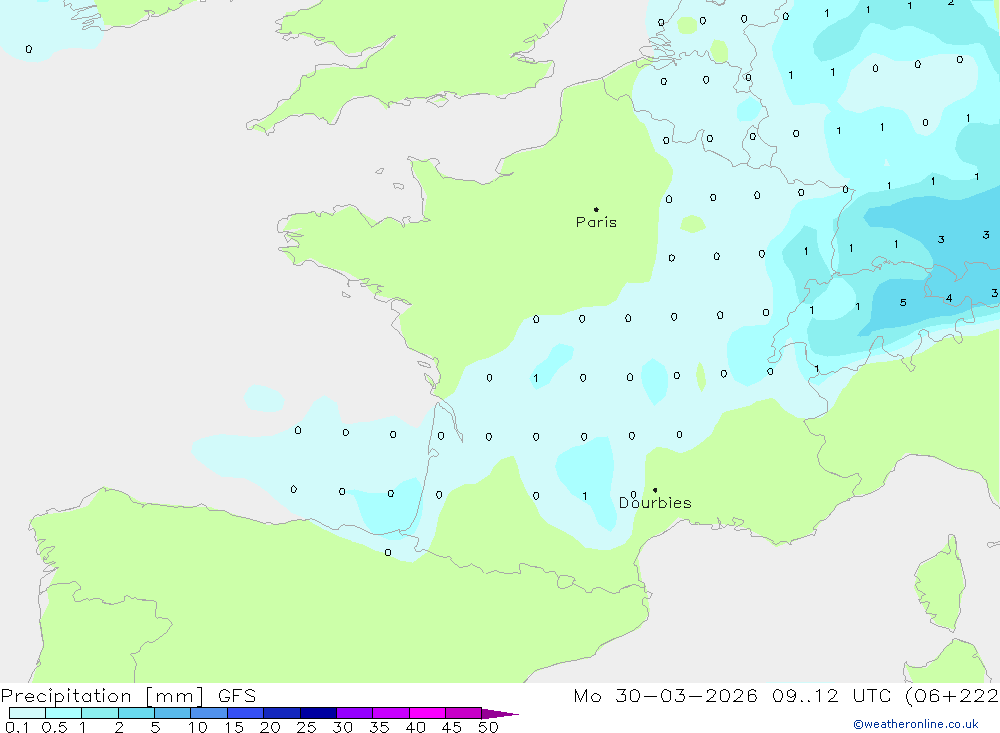The width and height of the screenshot is (1000, 733).
Task: Pick the 35–40 mm purple legend swatch
Action: pyautogui.click(x=391, y=713)
